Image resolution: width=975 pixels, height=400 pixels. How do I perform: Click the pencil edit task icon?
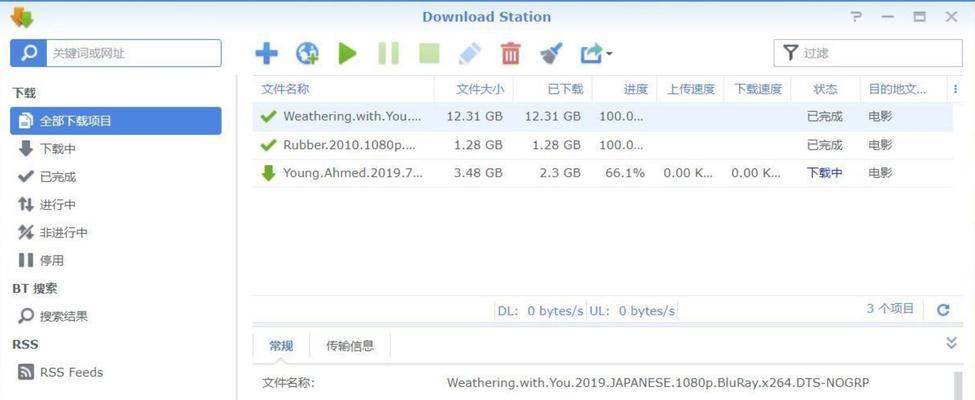point(469,53)
